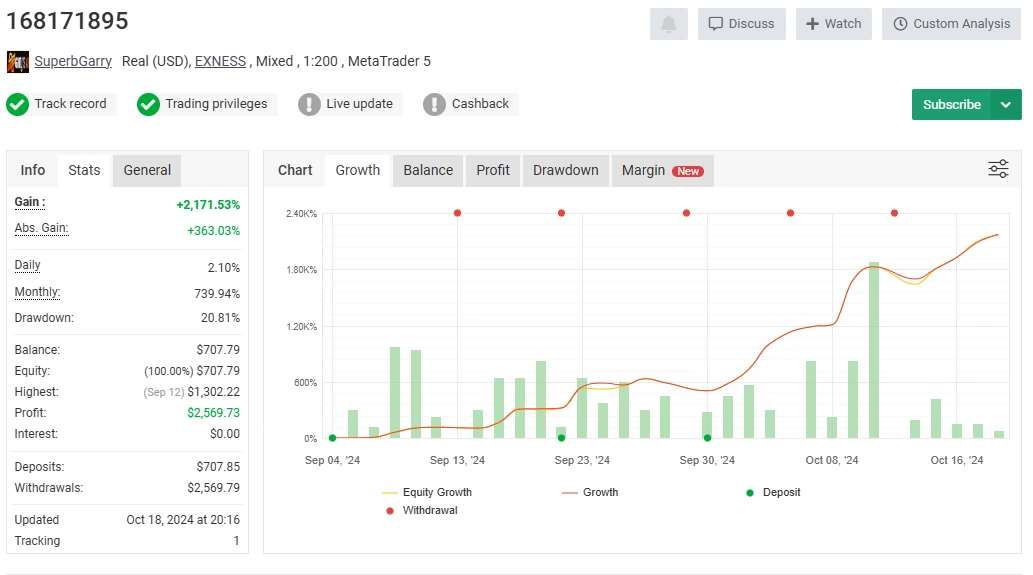Toggle the Deposit legend series

coord(773,493)
